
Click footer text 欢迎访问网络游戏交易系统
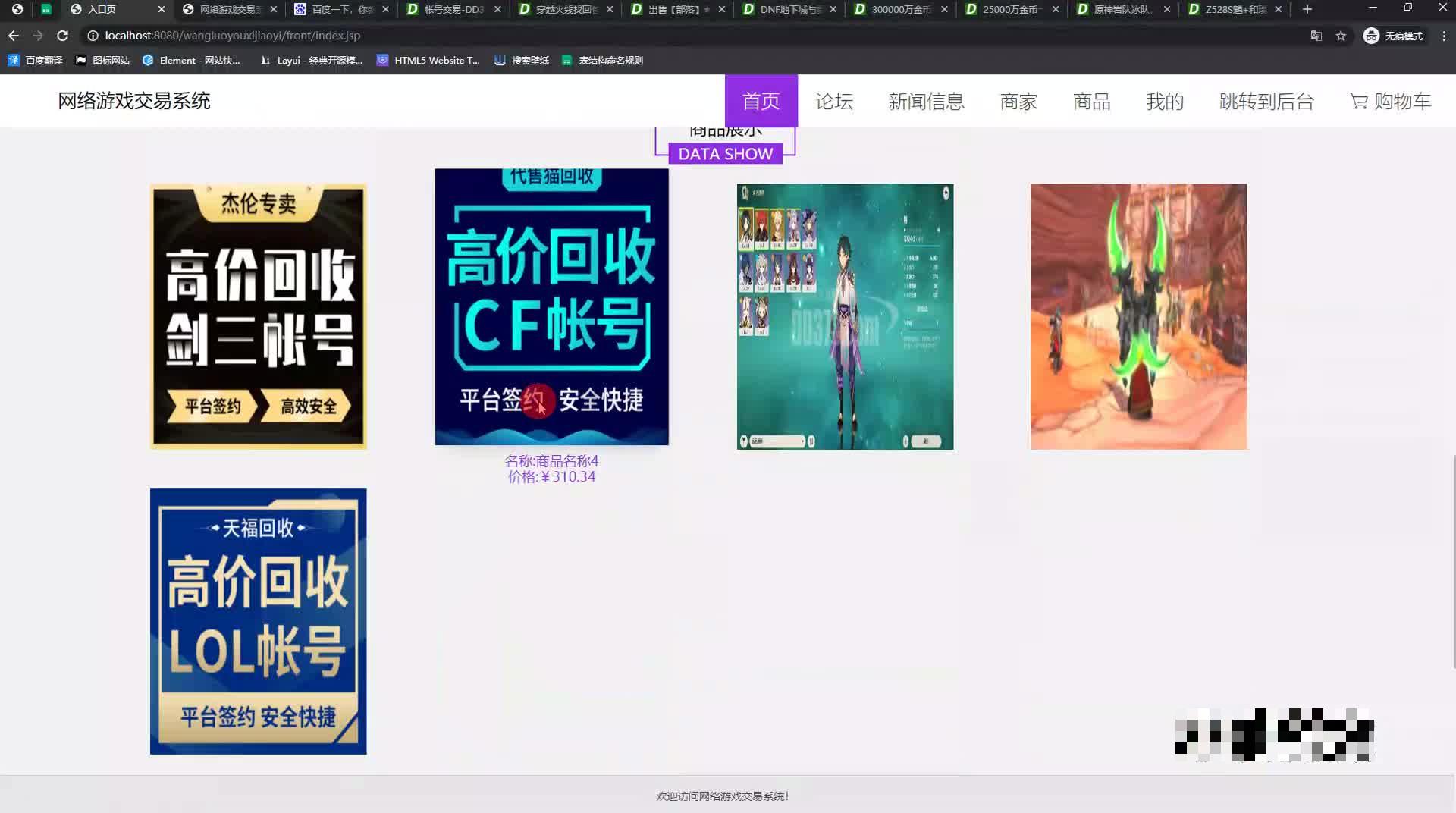coord(723,796)
